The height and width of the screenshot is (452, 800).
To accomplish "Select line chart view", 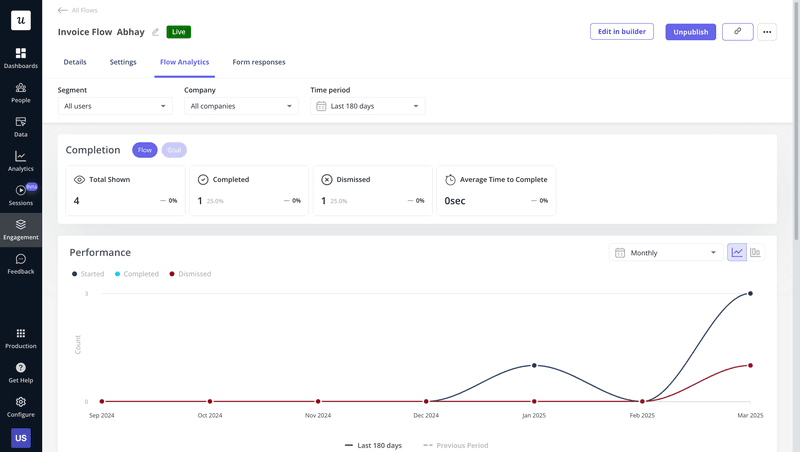I will point(737,253).
